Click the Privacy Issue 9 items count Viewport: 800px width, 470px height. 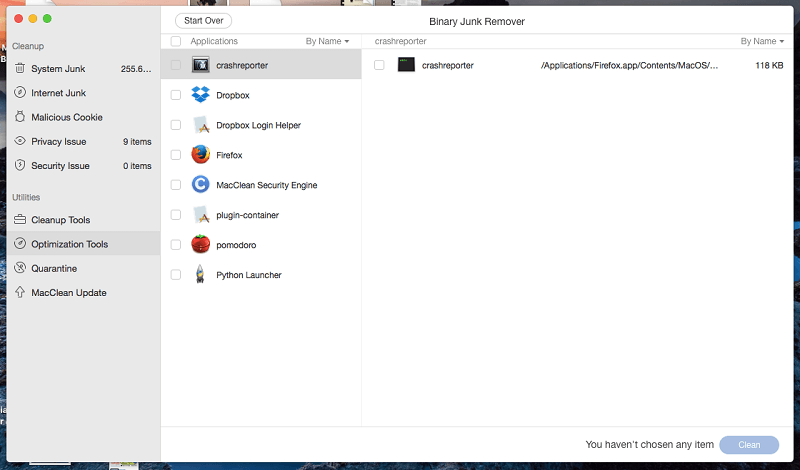coord(137,141)
